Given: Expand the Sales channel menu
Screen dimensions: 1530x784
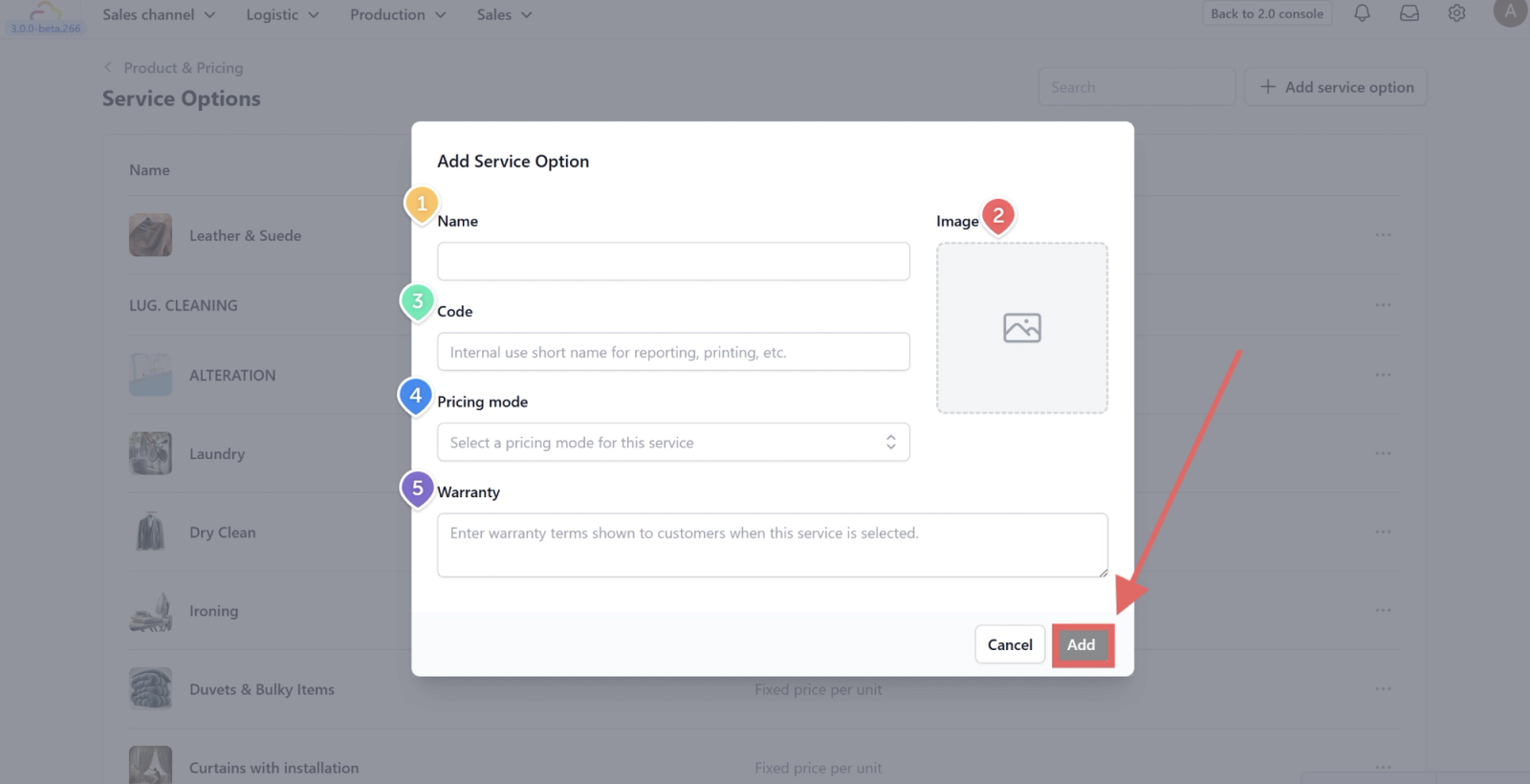Looking at the screenshot, I should 159,14.
